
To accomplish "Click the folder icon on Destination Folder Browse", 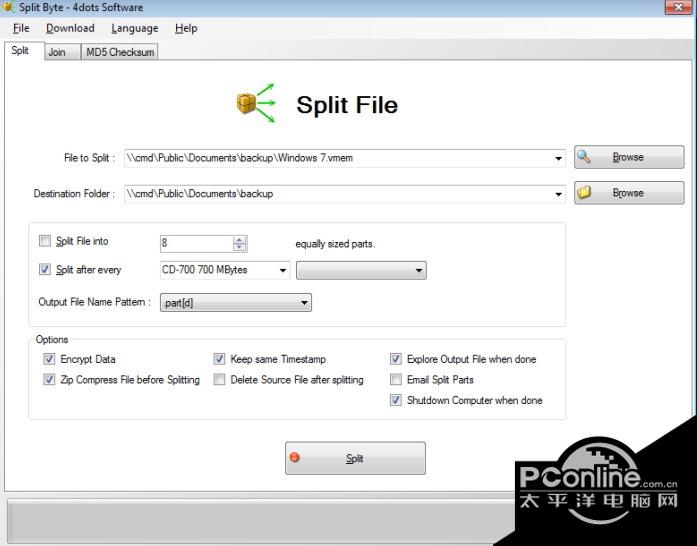I will (x=584, y=192).
